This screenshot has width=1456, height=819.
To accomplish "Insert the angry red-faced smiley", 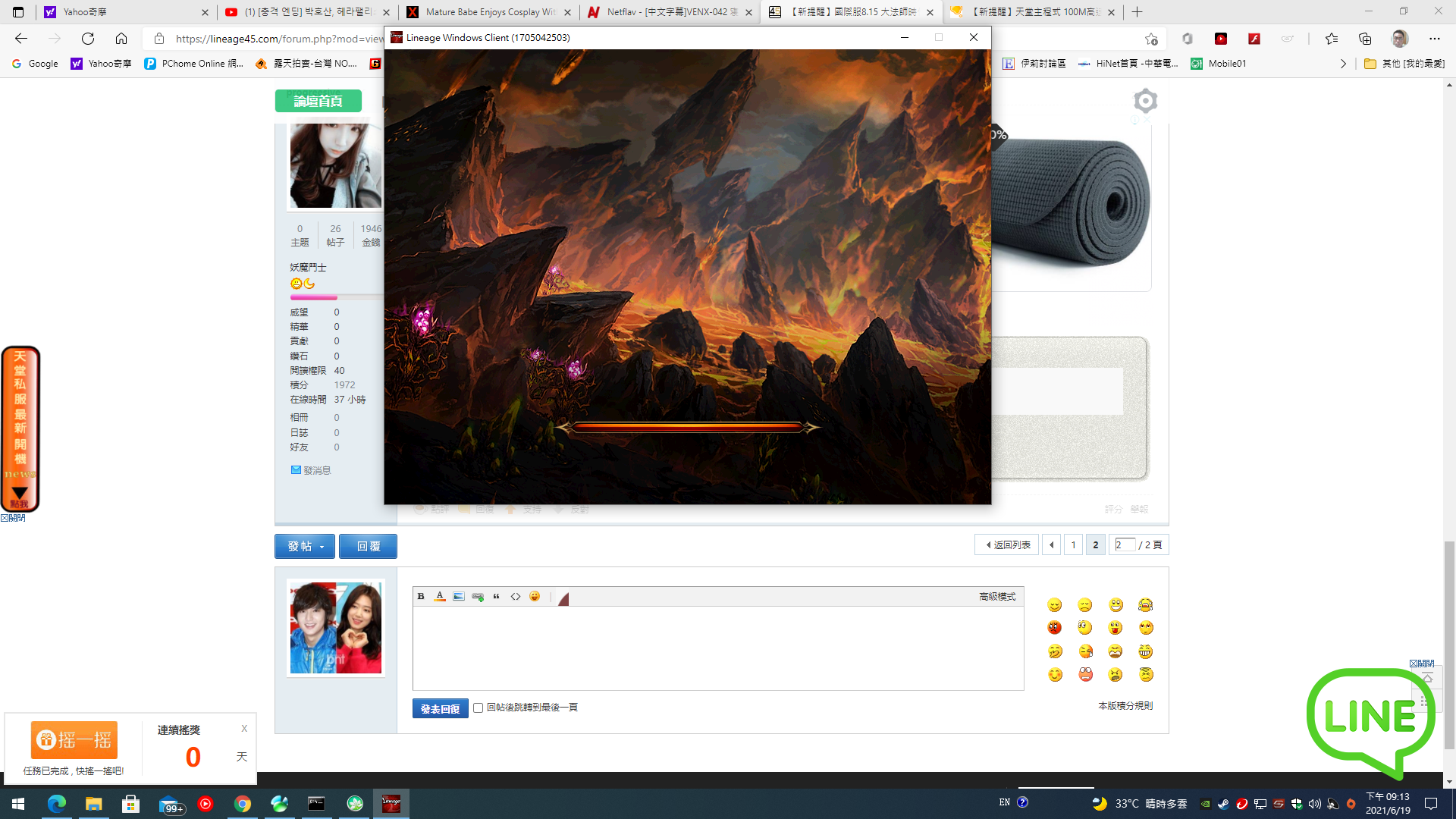I will [1055, 628].
